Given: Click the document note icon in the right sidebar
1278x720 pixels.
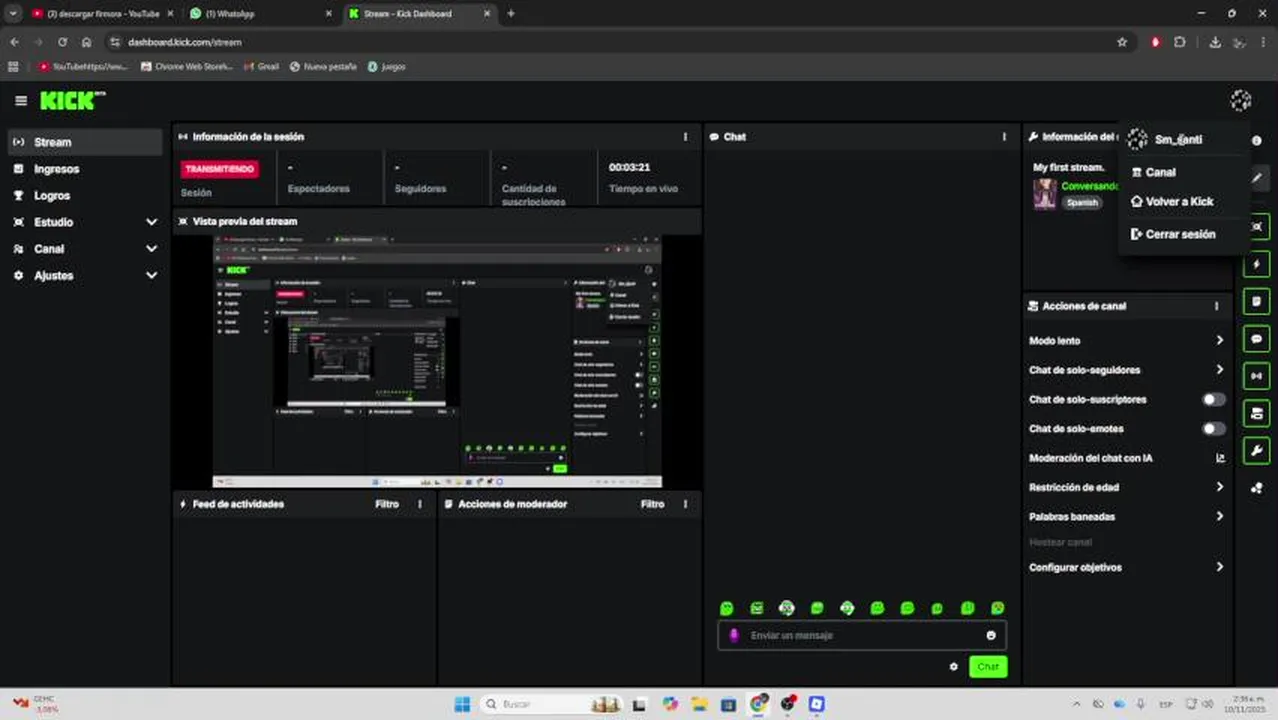Looking at the screenshot, I should tap(1257, 302).
